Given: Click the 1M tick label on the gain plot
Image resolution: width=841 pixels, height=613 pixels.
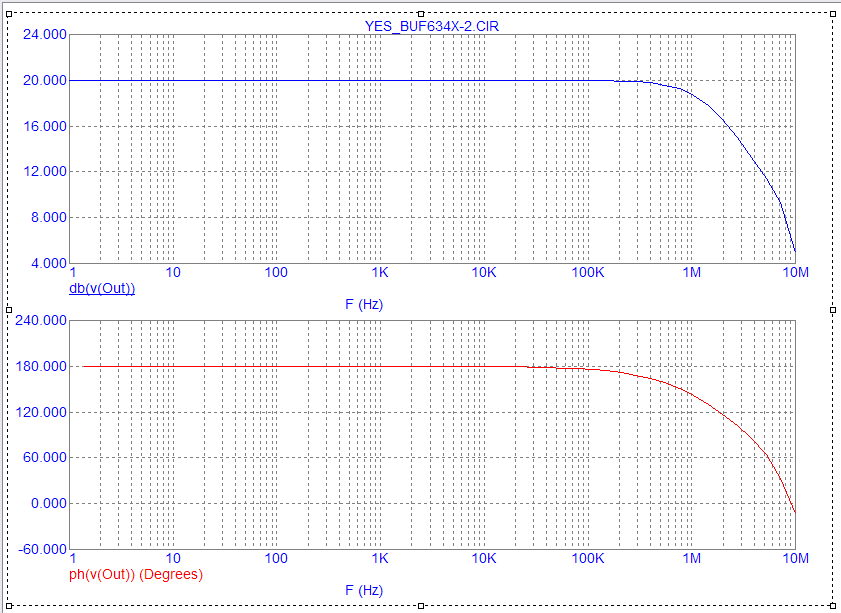Looking at the screenshot, I should pyautogui.click(x=691, y=272).
